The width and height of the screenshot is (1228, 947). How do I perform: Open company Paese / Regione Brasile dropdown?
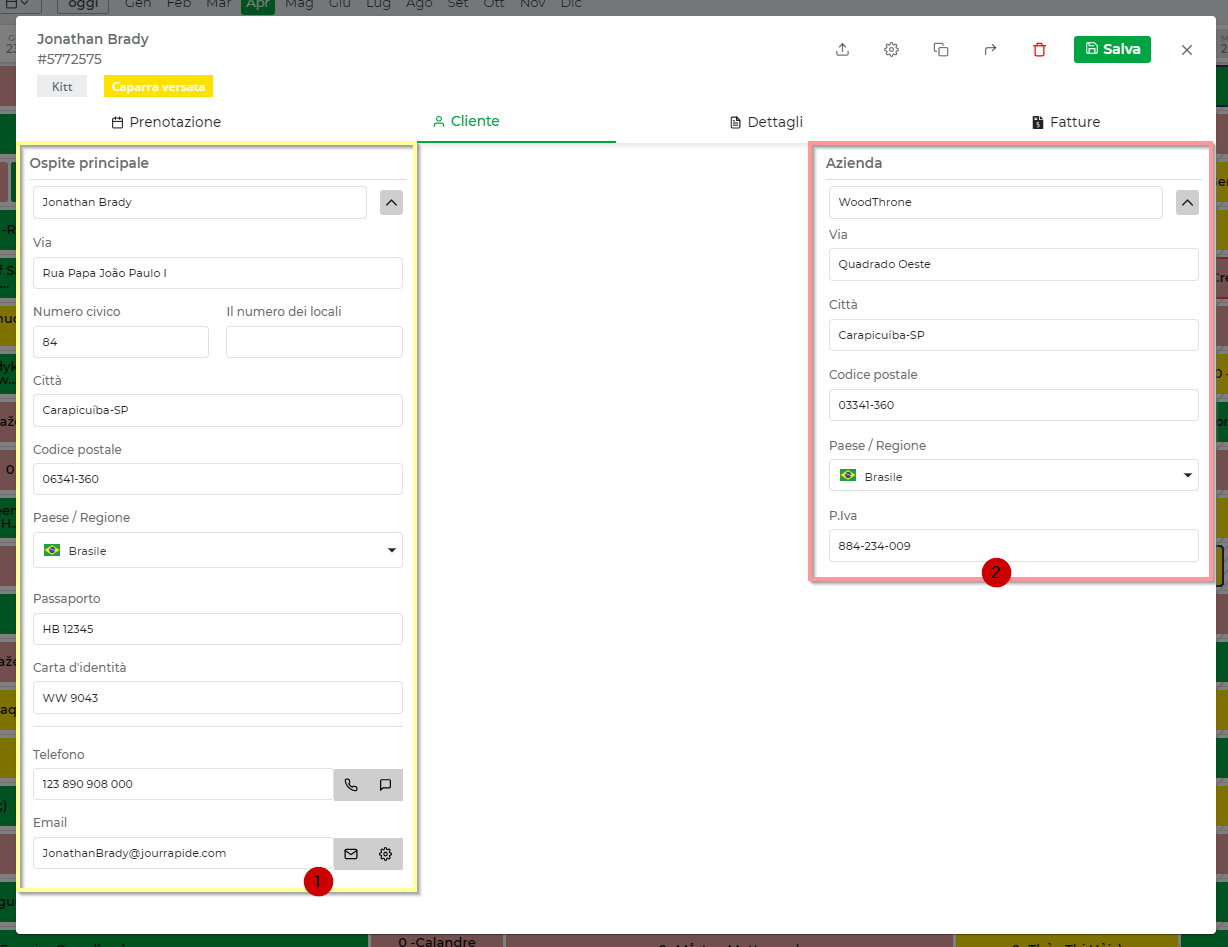click(x=1014, y=475)
